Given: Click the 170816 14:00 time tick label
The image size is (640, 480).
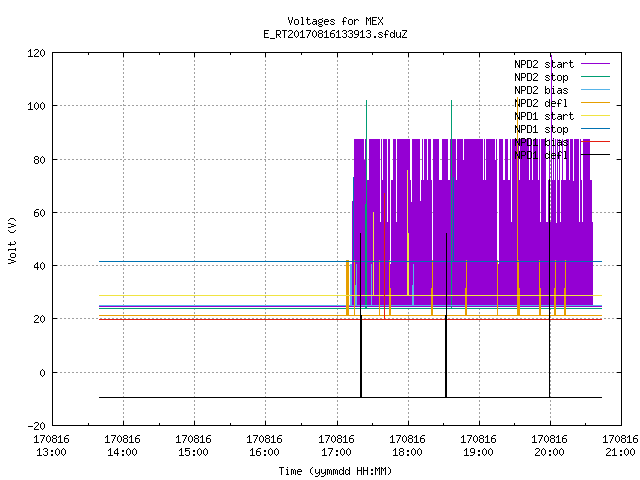Looking at the screenshot, I should click(122, 446).
